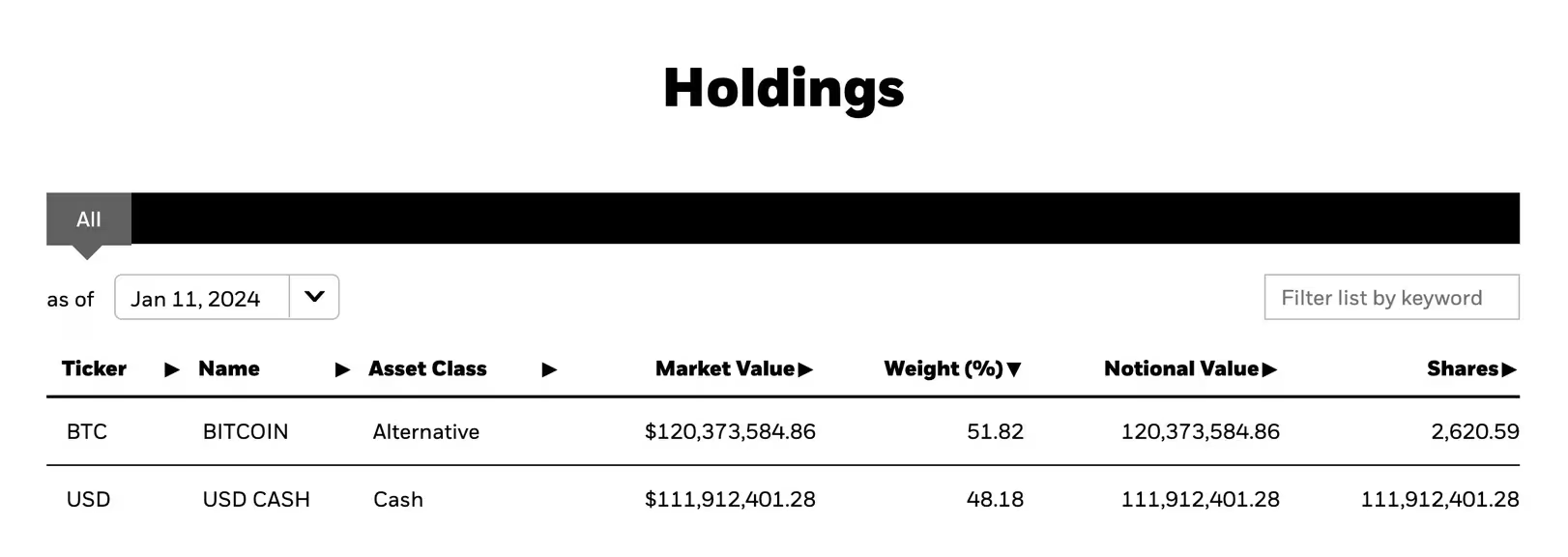The height and width of the screenshot is (557, 1568).
Task: Expand the chevron beside Jan 11, 2024
Action: pos(313,297)
